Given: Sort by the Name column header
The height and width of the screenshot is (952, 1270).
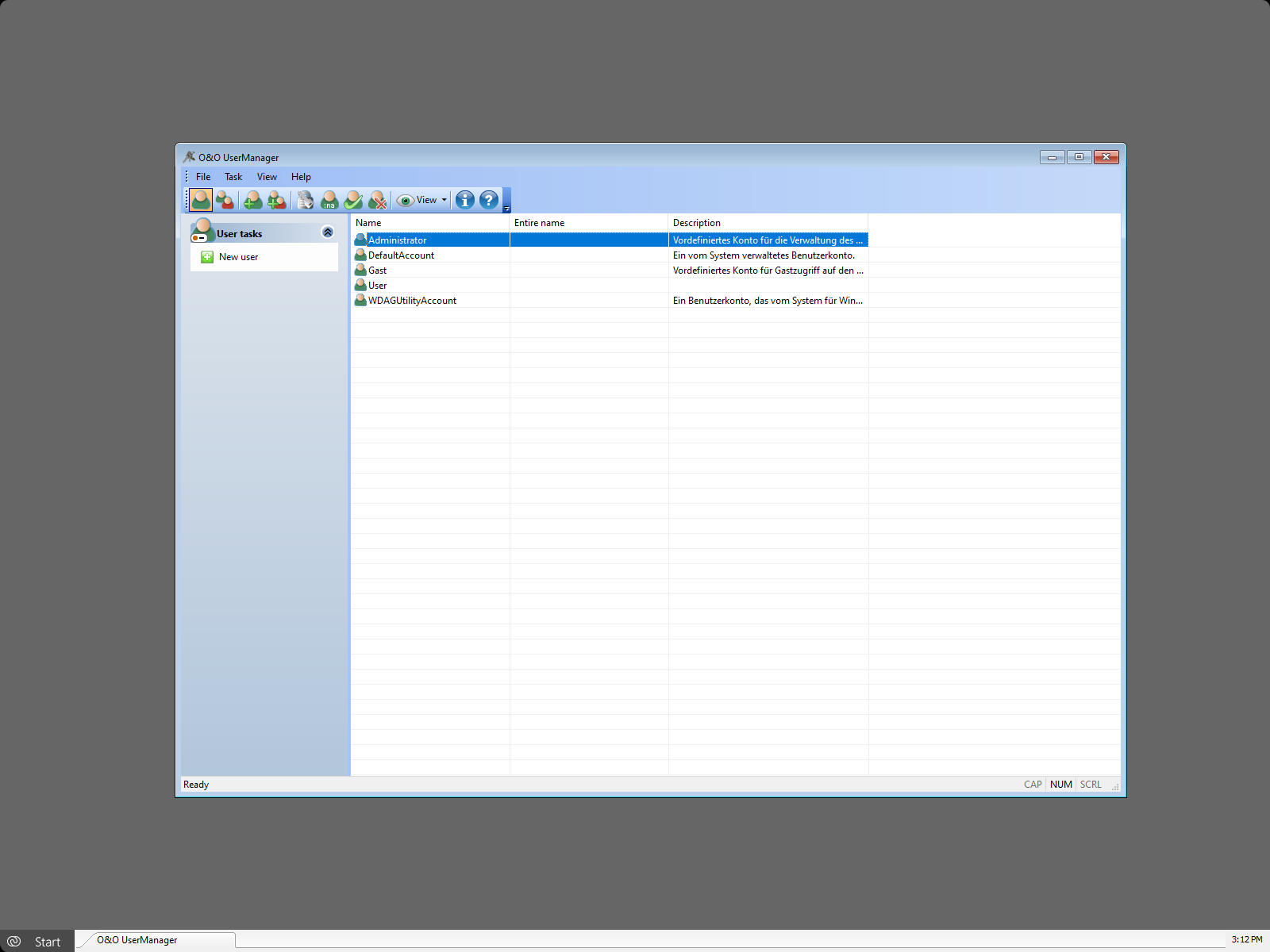Looking at the screenshot, I should click(430, 223).
